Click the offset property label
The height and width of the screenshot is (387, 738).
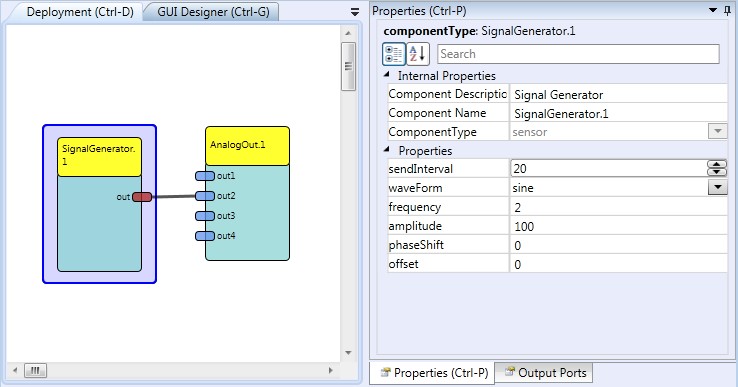point(403,264)
